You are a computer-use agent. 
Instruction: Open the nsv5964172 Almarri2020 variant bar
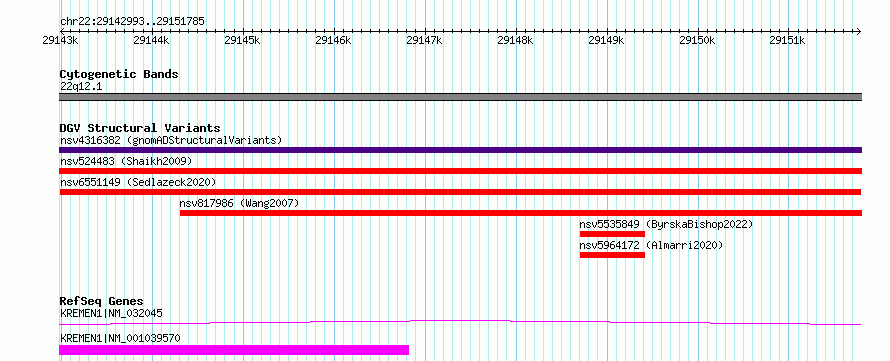[x=612, y=255]
